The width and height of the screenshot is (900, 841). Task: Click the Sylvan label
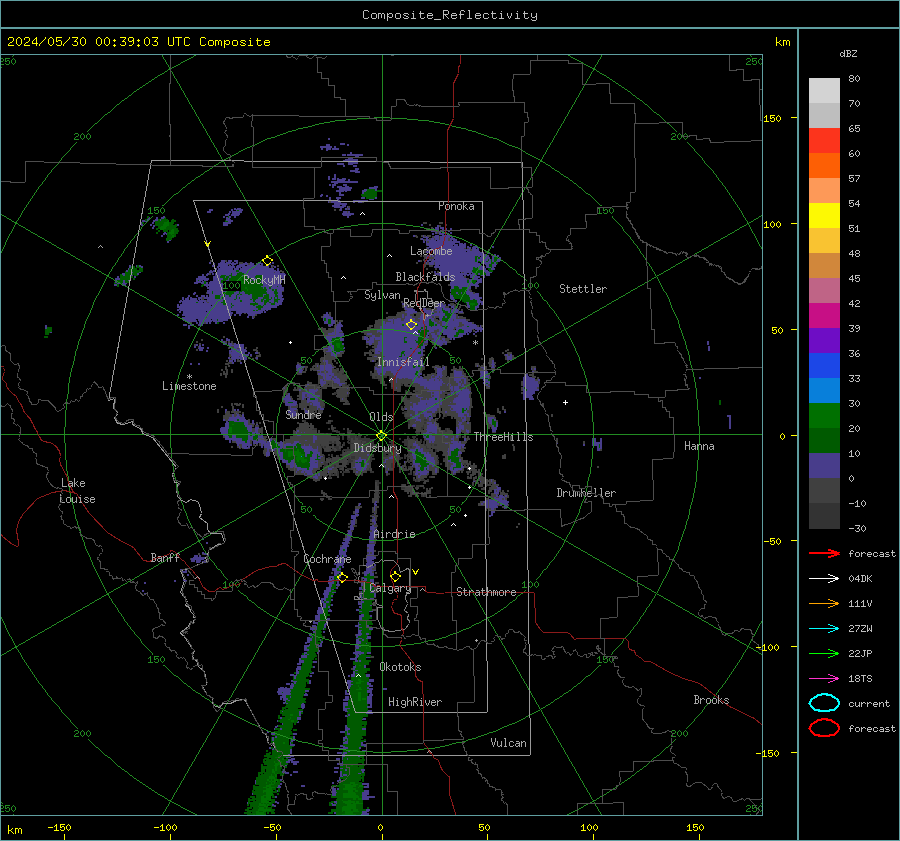[382, 295]
